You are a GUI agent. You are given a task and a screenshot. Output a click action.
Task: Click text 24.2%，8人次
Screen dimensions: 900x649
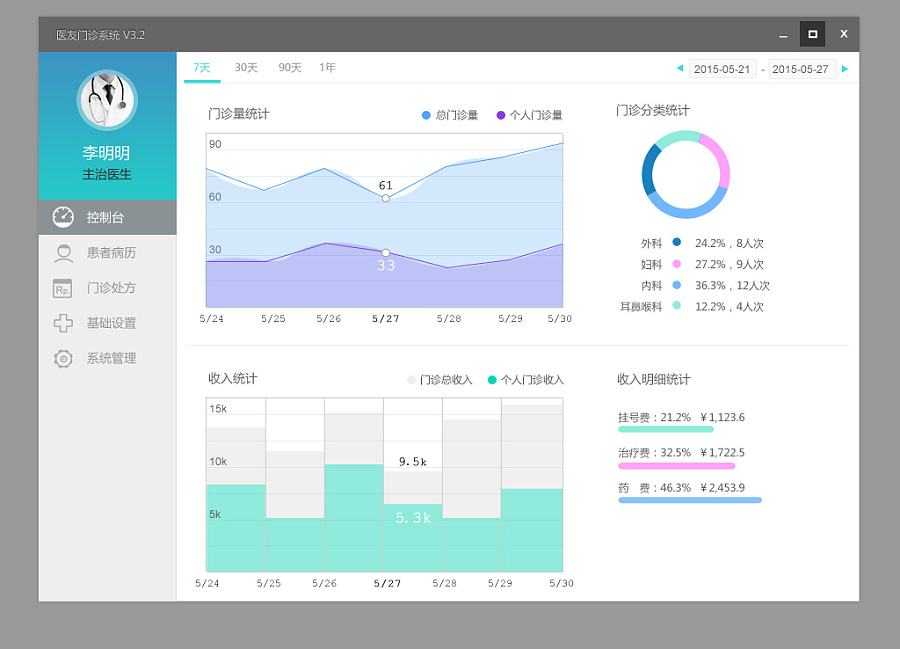[729, 243]
